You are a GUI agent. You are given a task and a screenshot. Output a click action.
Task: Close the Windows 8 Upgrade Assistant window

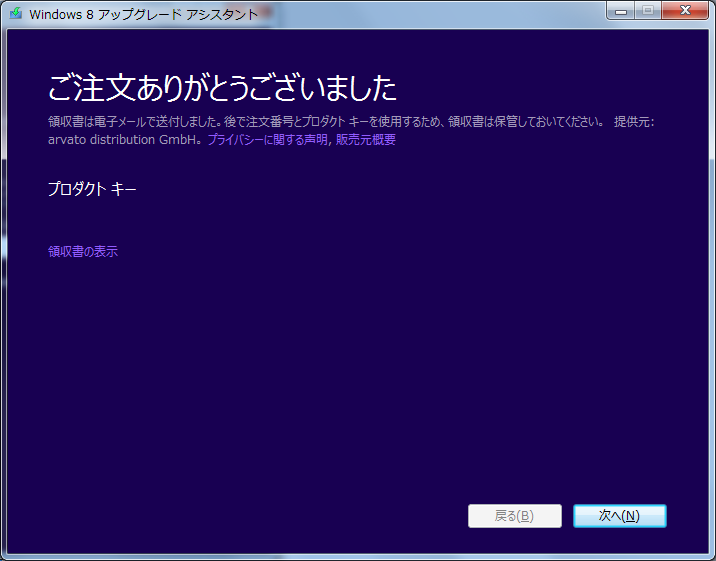(x=685, y=11)
